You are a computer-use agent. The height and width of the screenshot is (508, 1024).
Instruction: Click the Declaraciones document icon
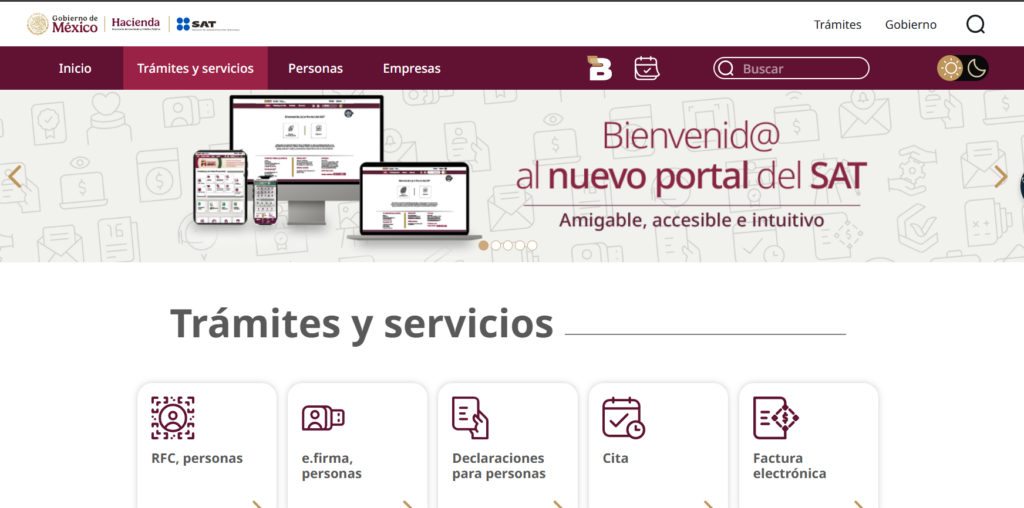(x=470, y=417)
